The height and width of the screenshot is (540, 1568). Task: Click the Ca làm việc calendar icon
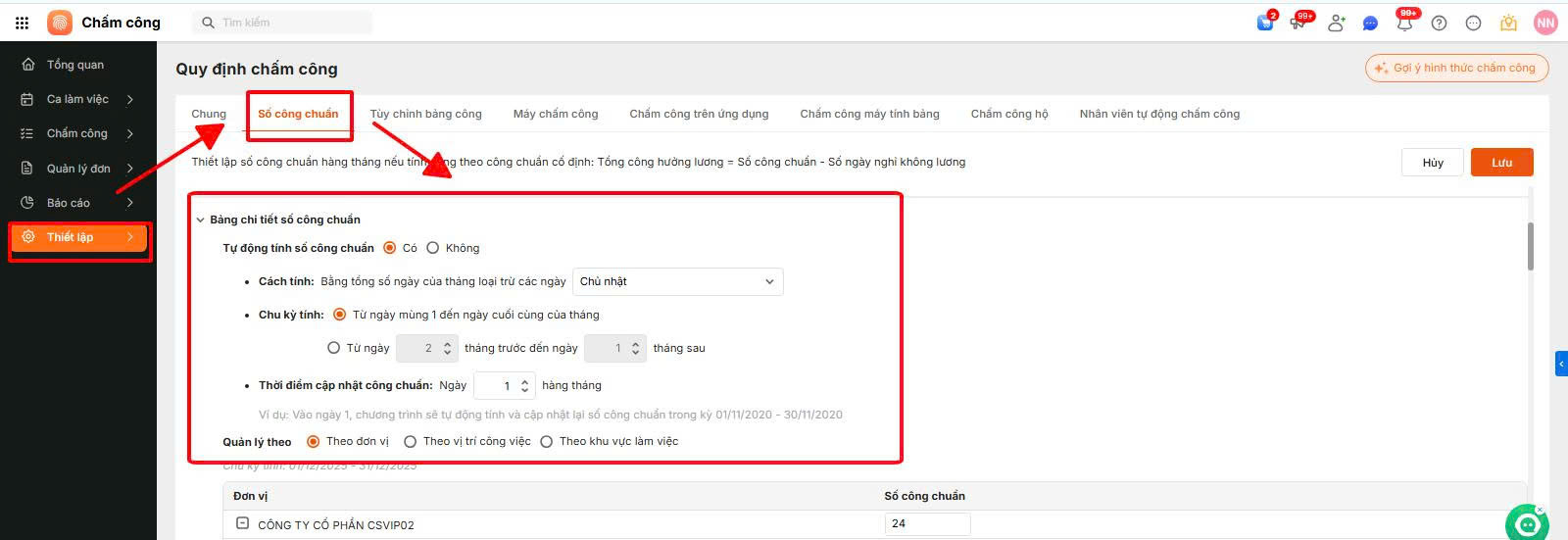pyautogui.click(x=27, y=99)
